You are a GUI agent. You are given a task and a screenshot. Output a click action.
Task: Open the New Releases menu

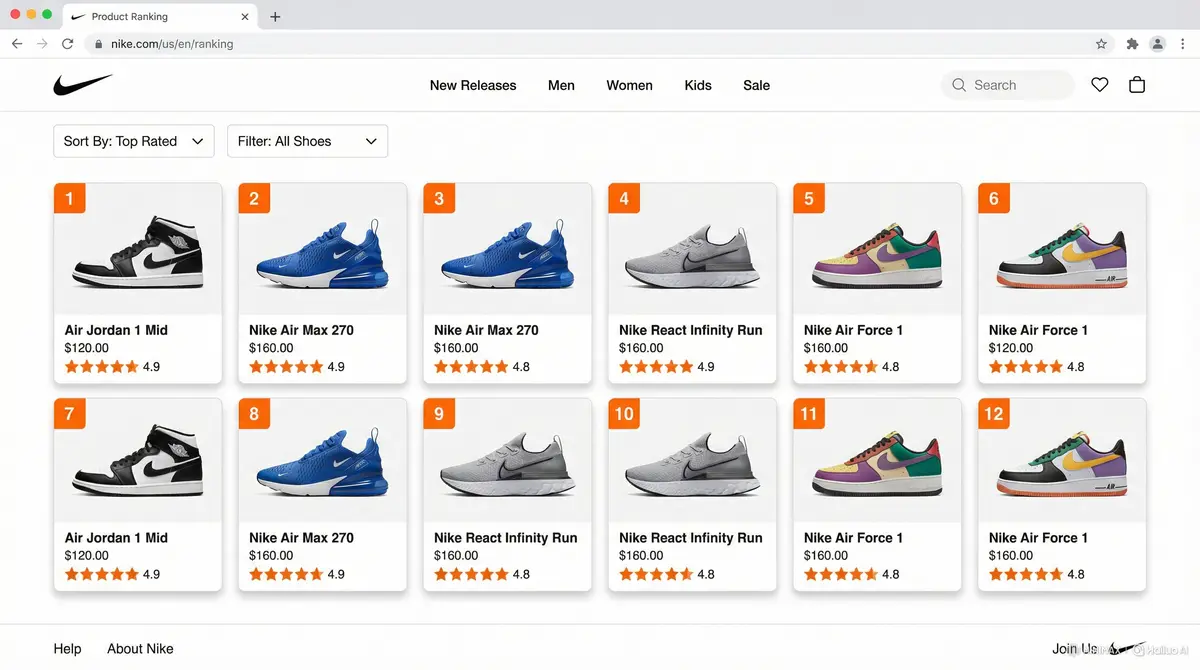tap(473, 85)
